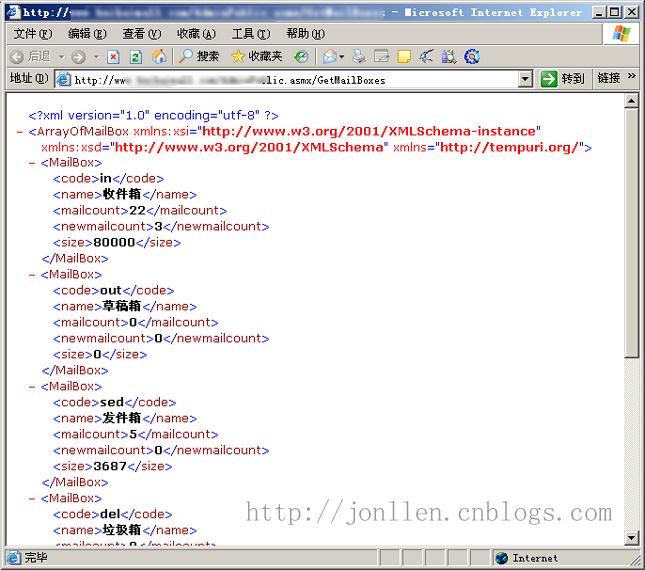This screenshot has width=645, height=570.
Task: Open the View (查看) menu
Action: click(x=142, y=33)
